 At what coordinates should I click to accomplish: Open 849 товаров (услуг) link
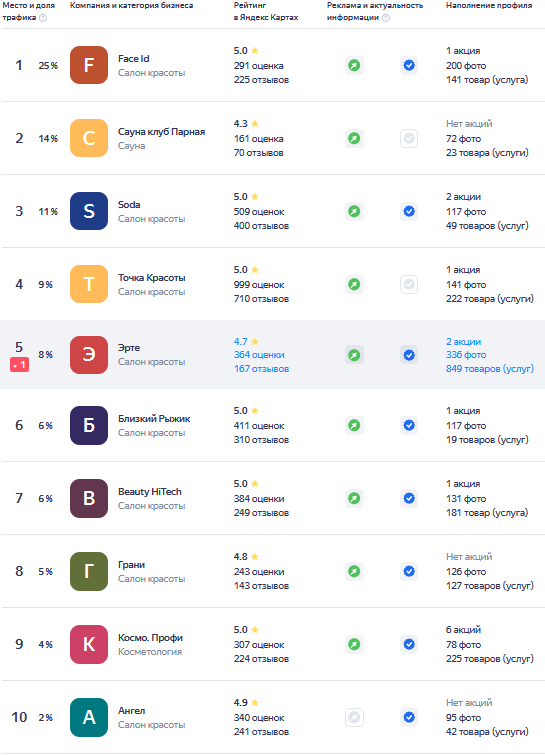point(490,369)
